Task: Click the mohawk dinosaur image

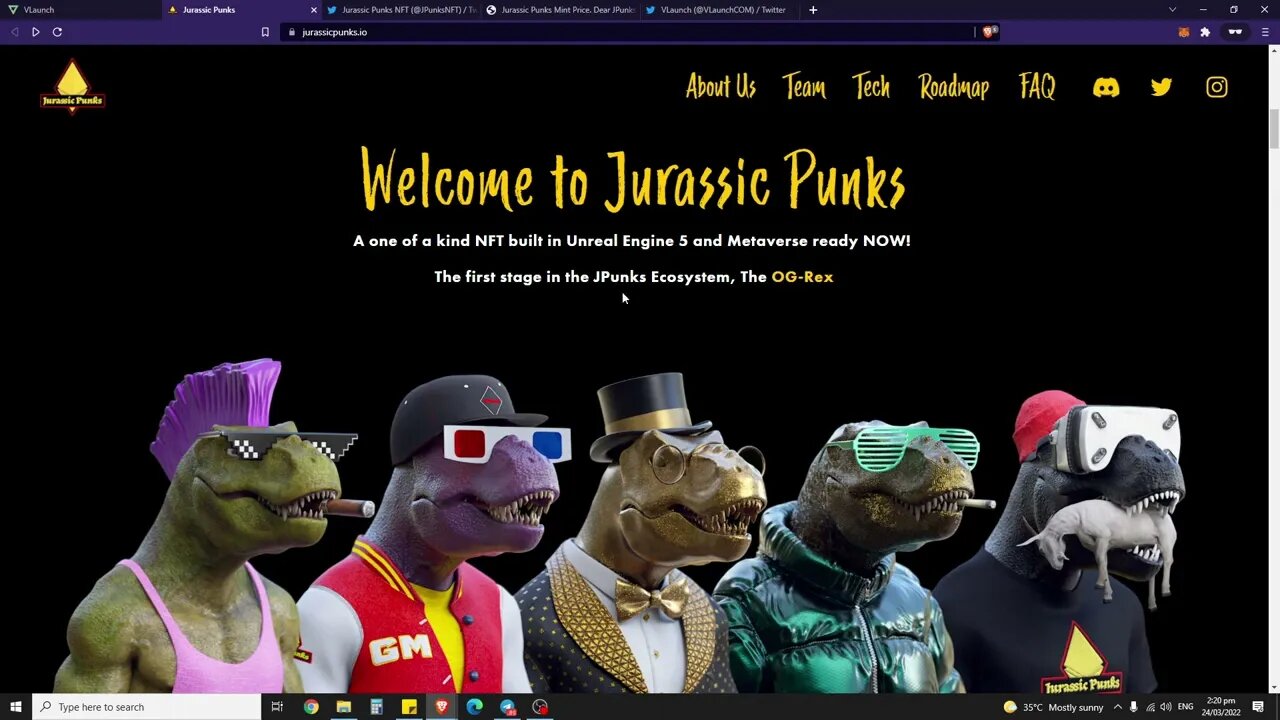Action: click(x=210, y=525)
